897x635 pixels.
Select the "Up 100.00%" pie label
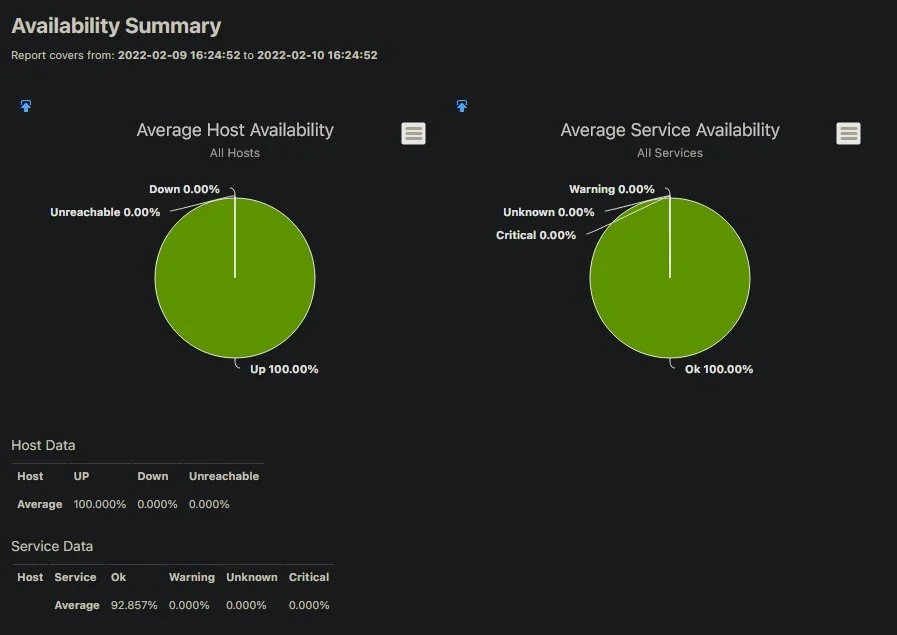(x=284, y=369)
